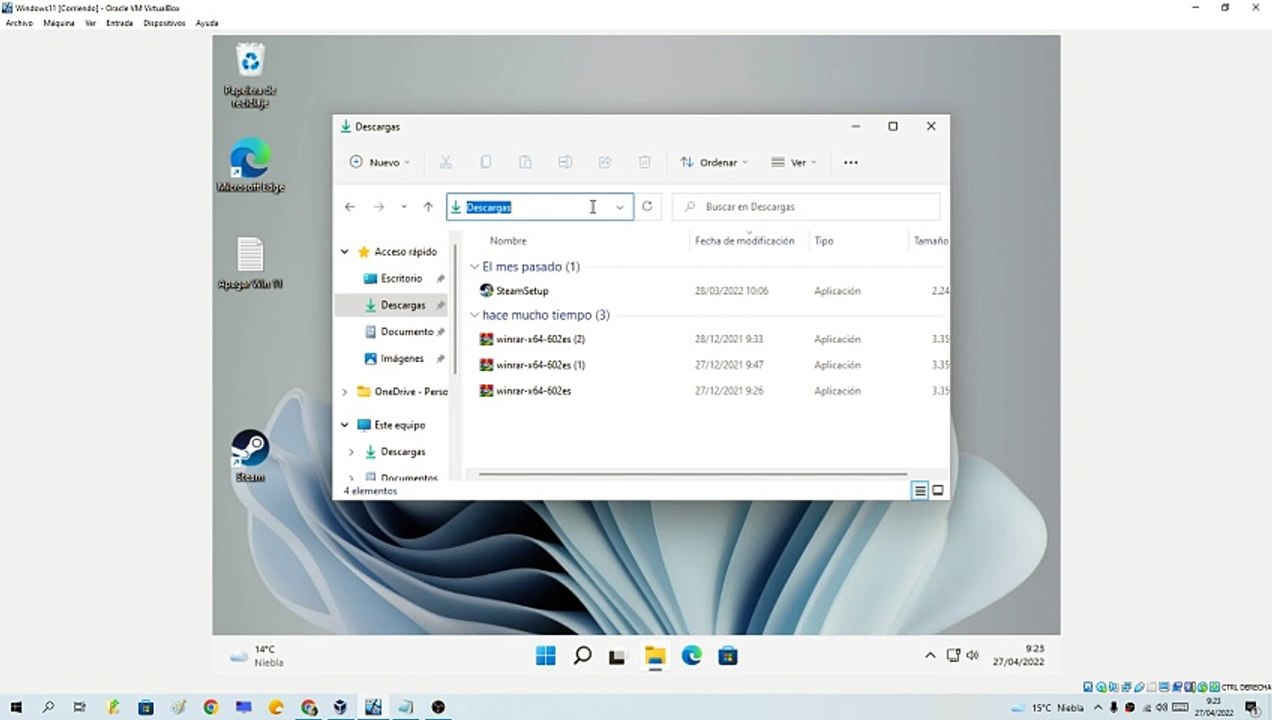Click the Rename icon in Explorer toolbar

point(565,162)
